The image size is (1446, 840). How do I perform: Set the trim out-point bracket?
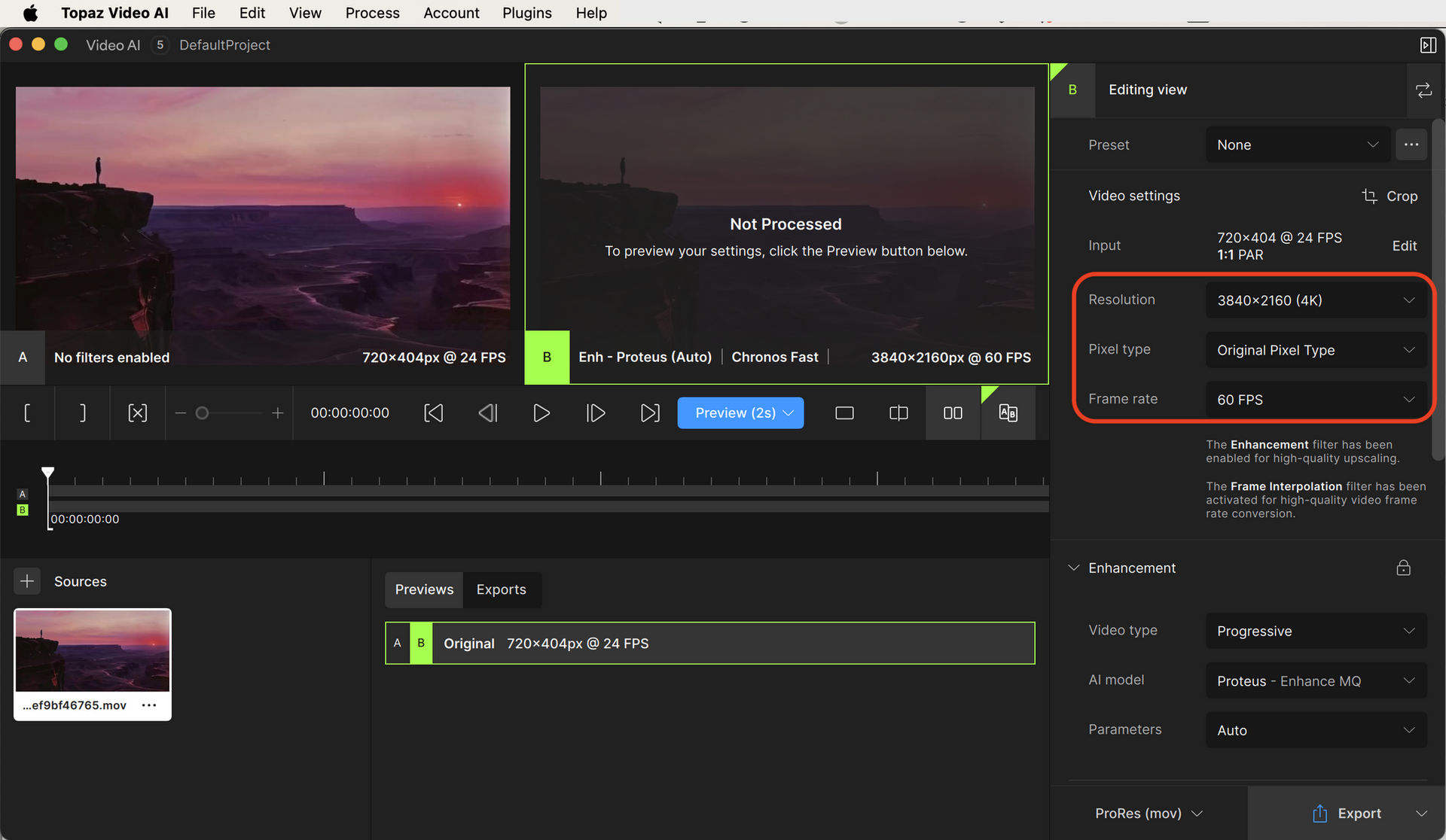click(x=82, y=412)
